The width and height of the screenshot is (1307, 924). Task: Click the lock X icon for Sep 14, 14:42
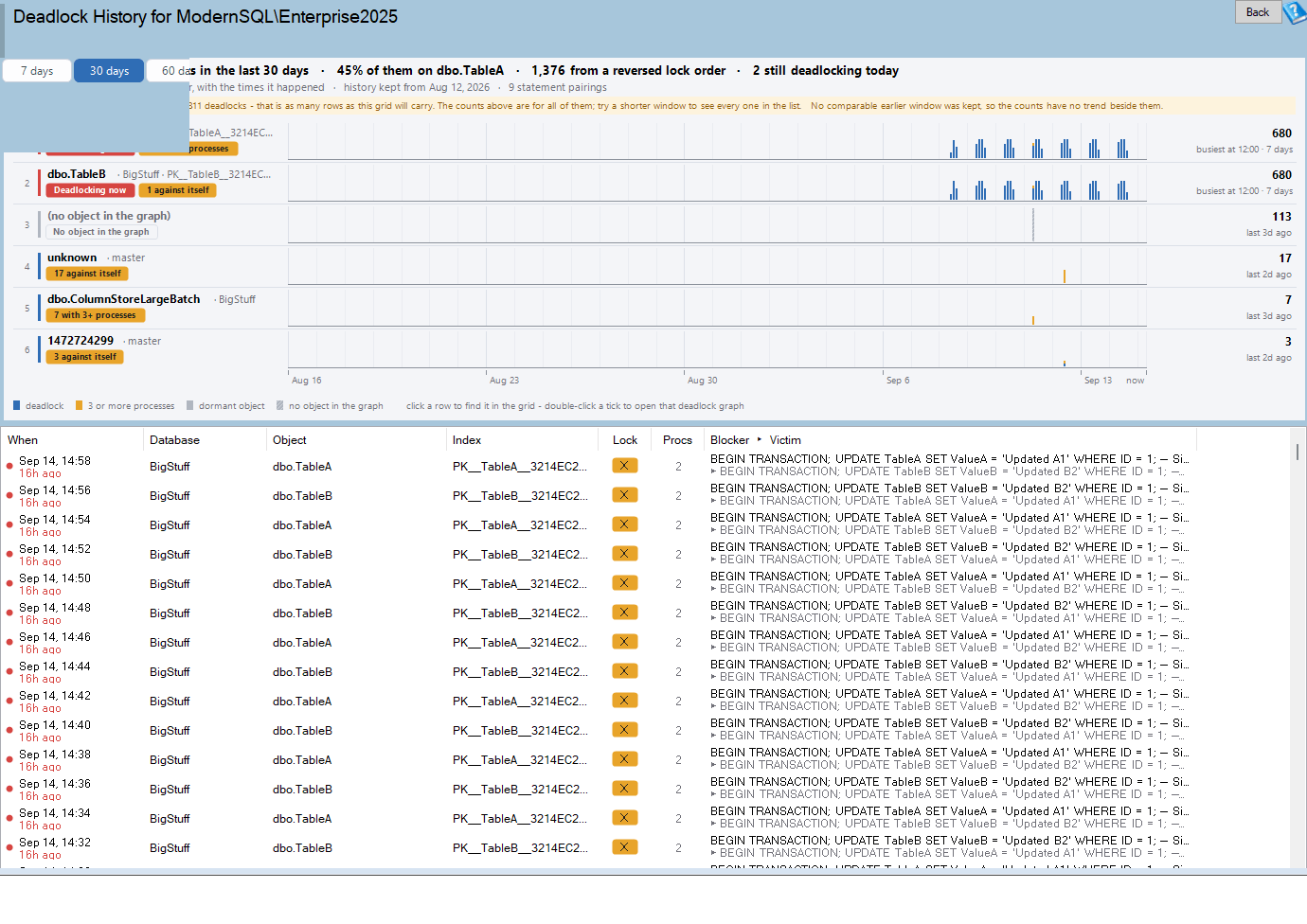click(624, 701)
